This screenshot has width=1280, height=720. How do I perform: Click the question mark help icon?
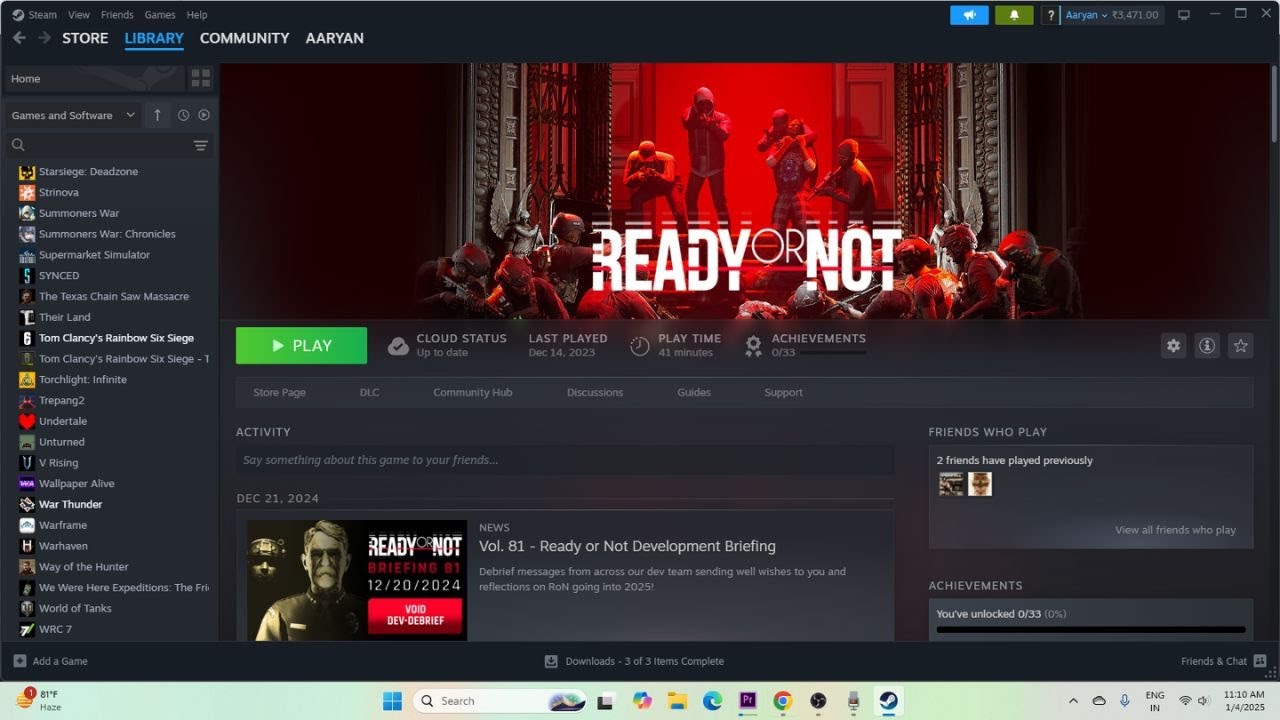click(x=1050, y=15)
